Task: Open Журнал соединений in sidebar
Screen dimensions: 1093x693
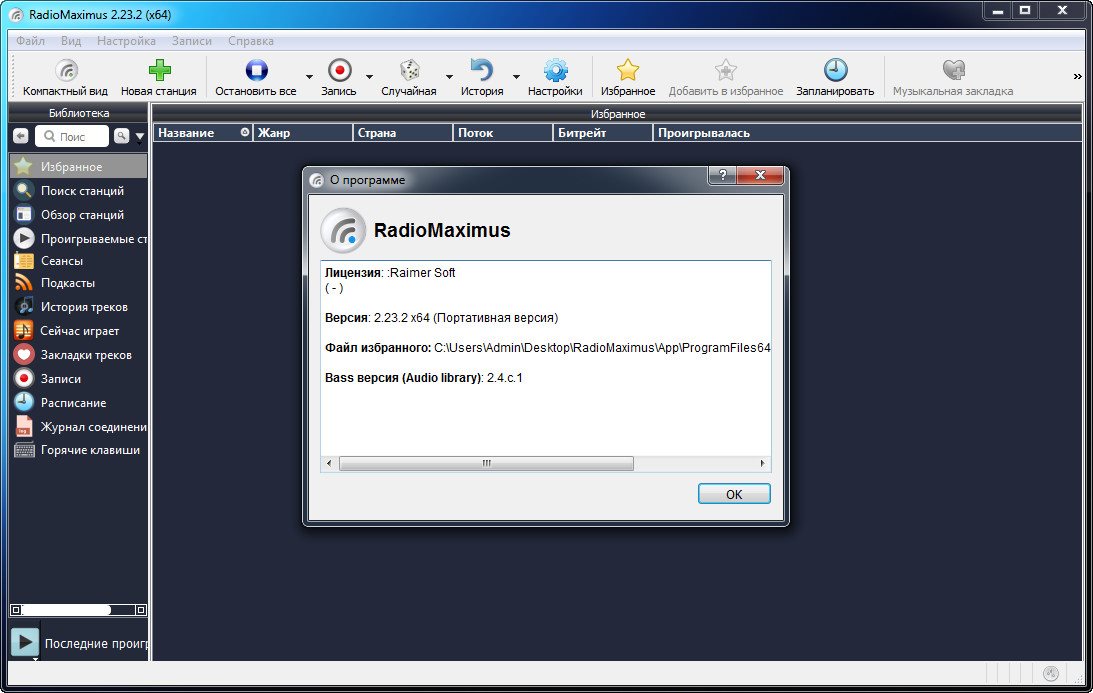Action: coord(79,427)
